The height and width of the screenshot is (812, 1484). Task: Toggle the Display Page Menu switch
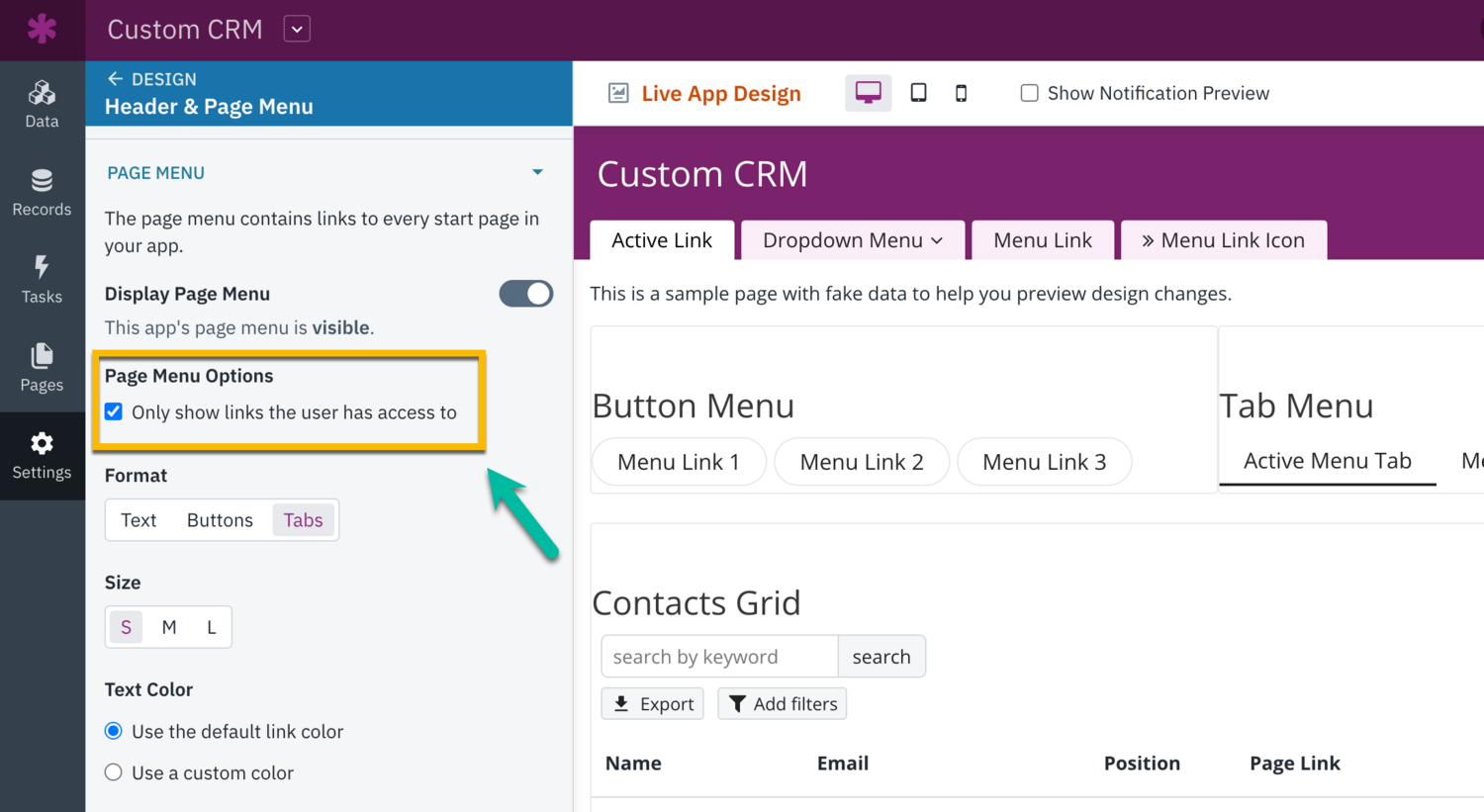click(x=525, y=294)
